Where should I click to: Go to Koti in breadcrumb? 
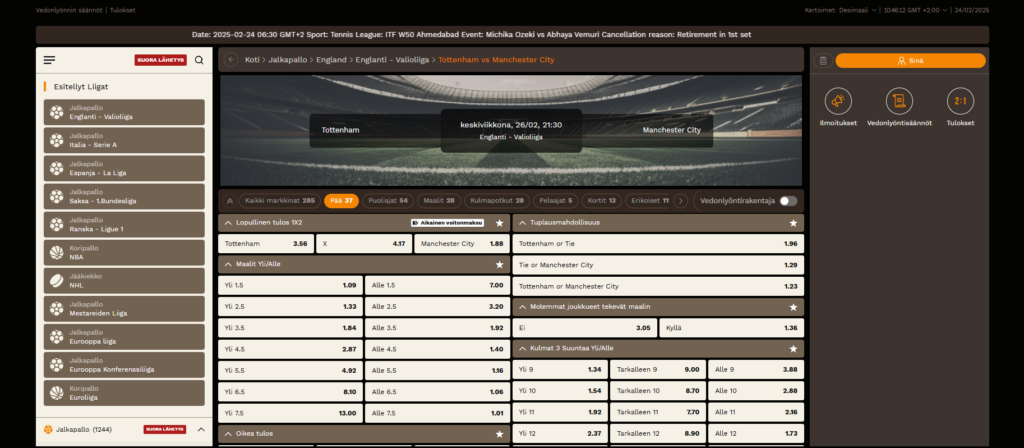252,59
